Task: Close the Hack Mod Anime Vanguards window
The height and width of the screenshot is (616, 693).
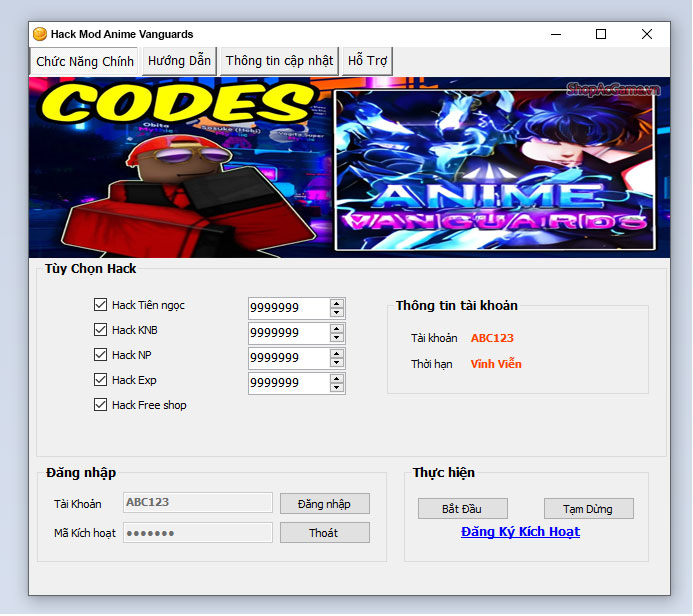Action: click(647, 34)
